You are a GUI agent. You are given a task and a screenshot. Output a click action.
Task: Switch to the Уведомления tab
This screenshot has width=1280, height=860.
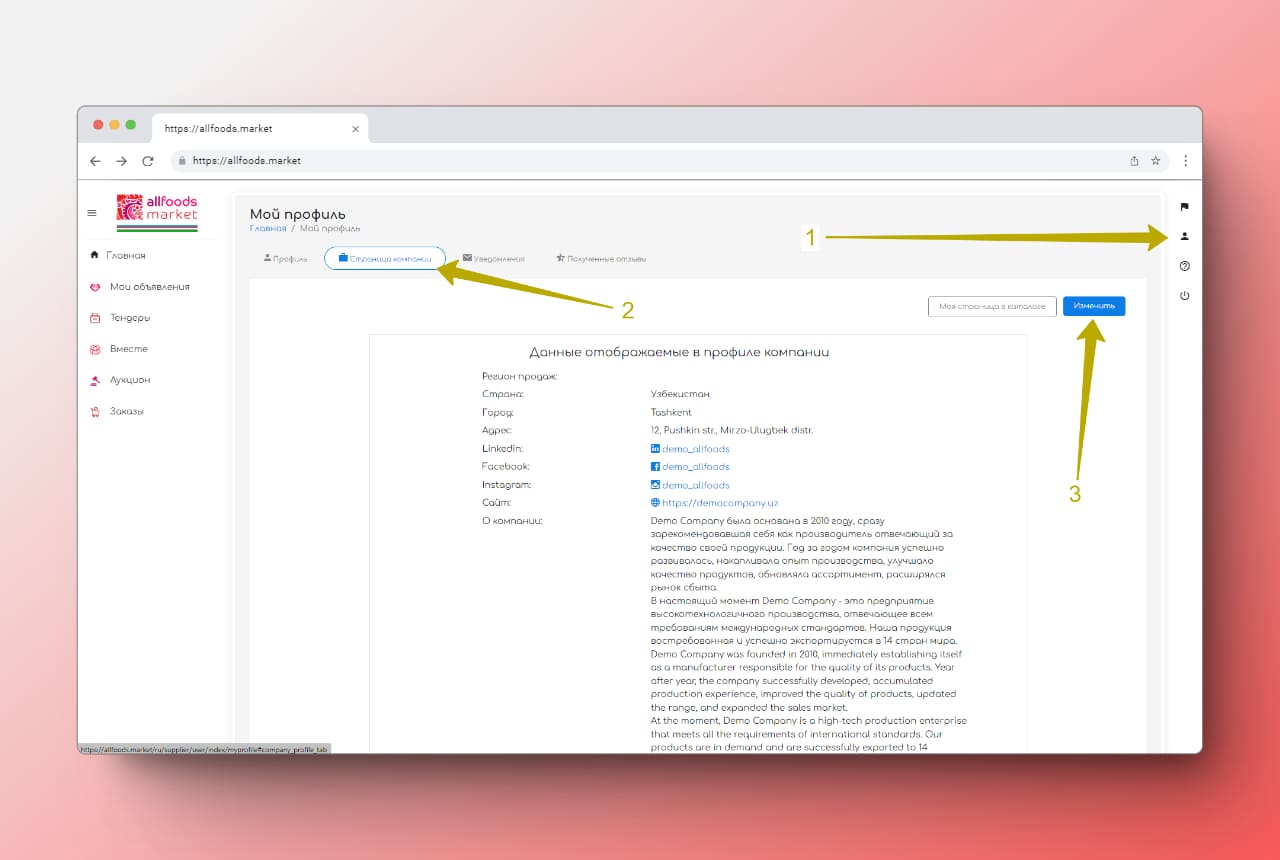coord(493,258)
